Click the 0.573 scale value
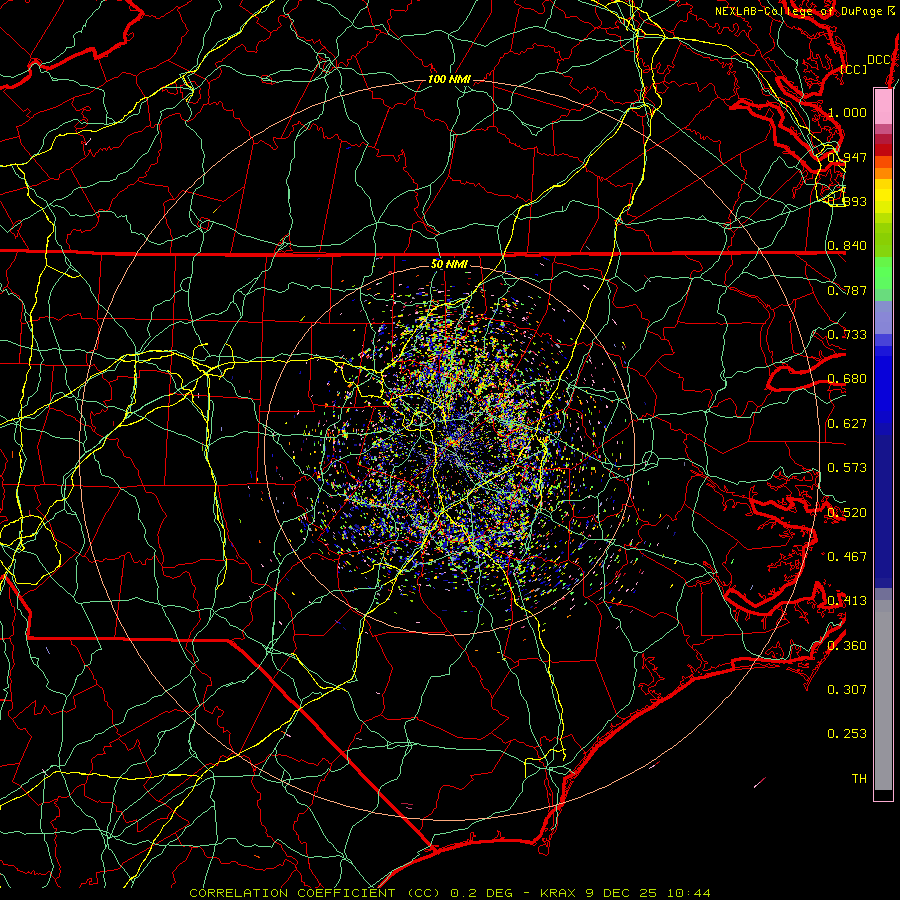This screenshot has width=900, height=900. (x=847, y=468)
